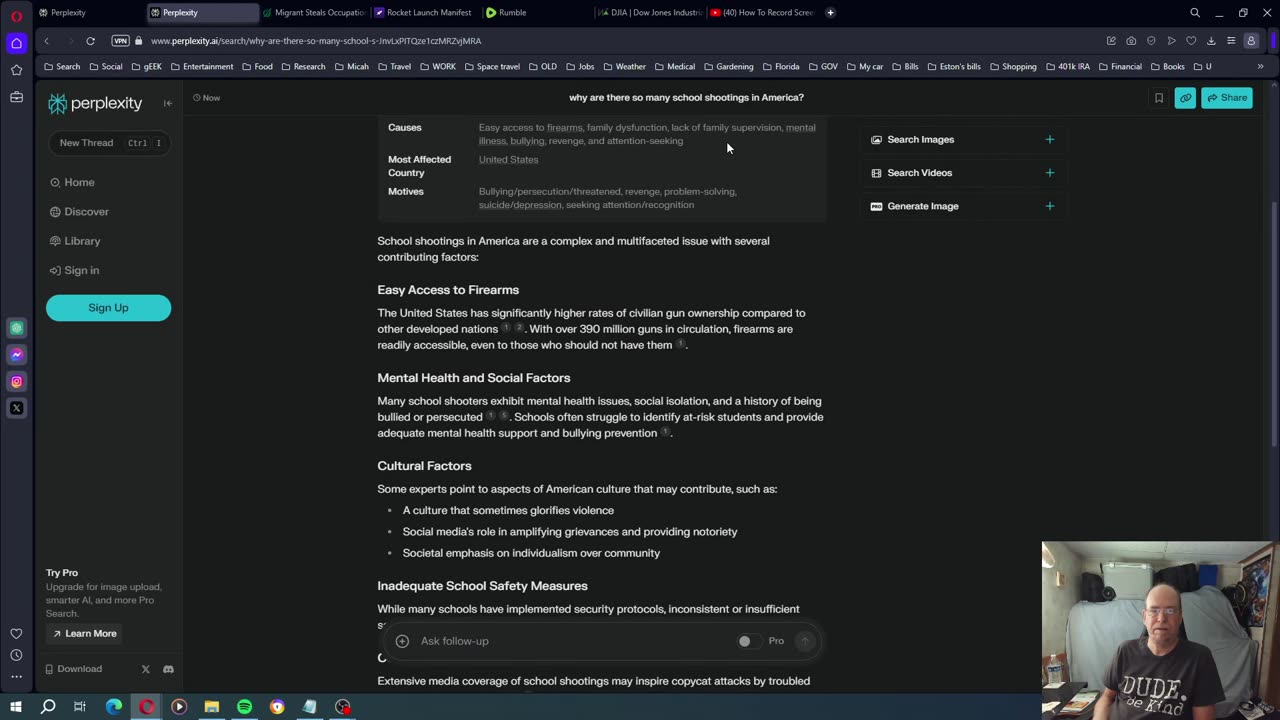Submit the follow-up with arrow button
1280x720 pixels.
(x=805, y=641)
